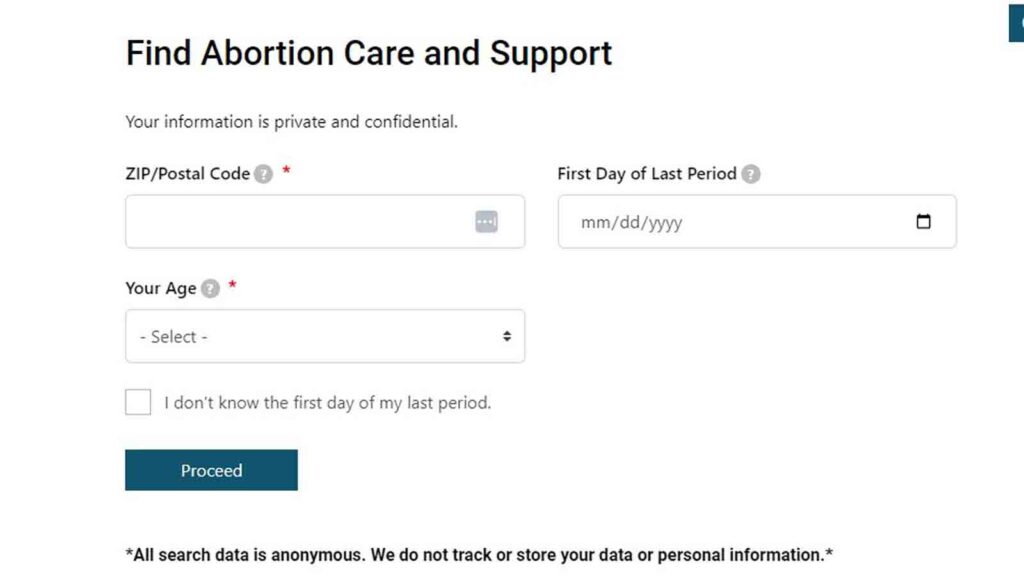Click the ZIP/Postal Code help question-mark icon
1024x576 pixels.
point(263,174)
